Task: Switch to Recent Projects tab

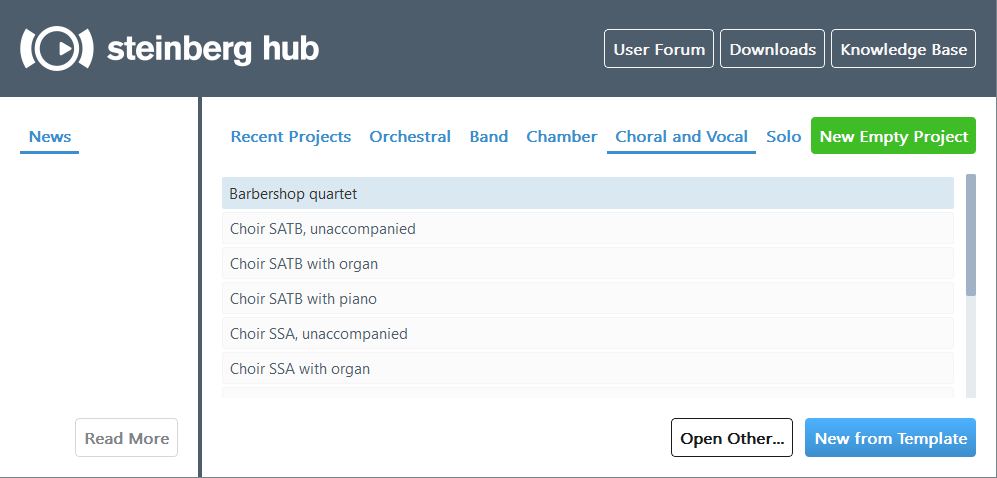Action: point(291,137)
